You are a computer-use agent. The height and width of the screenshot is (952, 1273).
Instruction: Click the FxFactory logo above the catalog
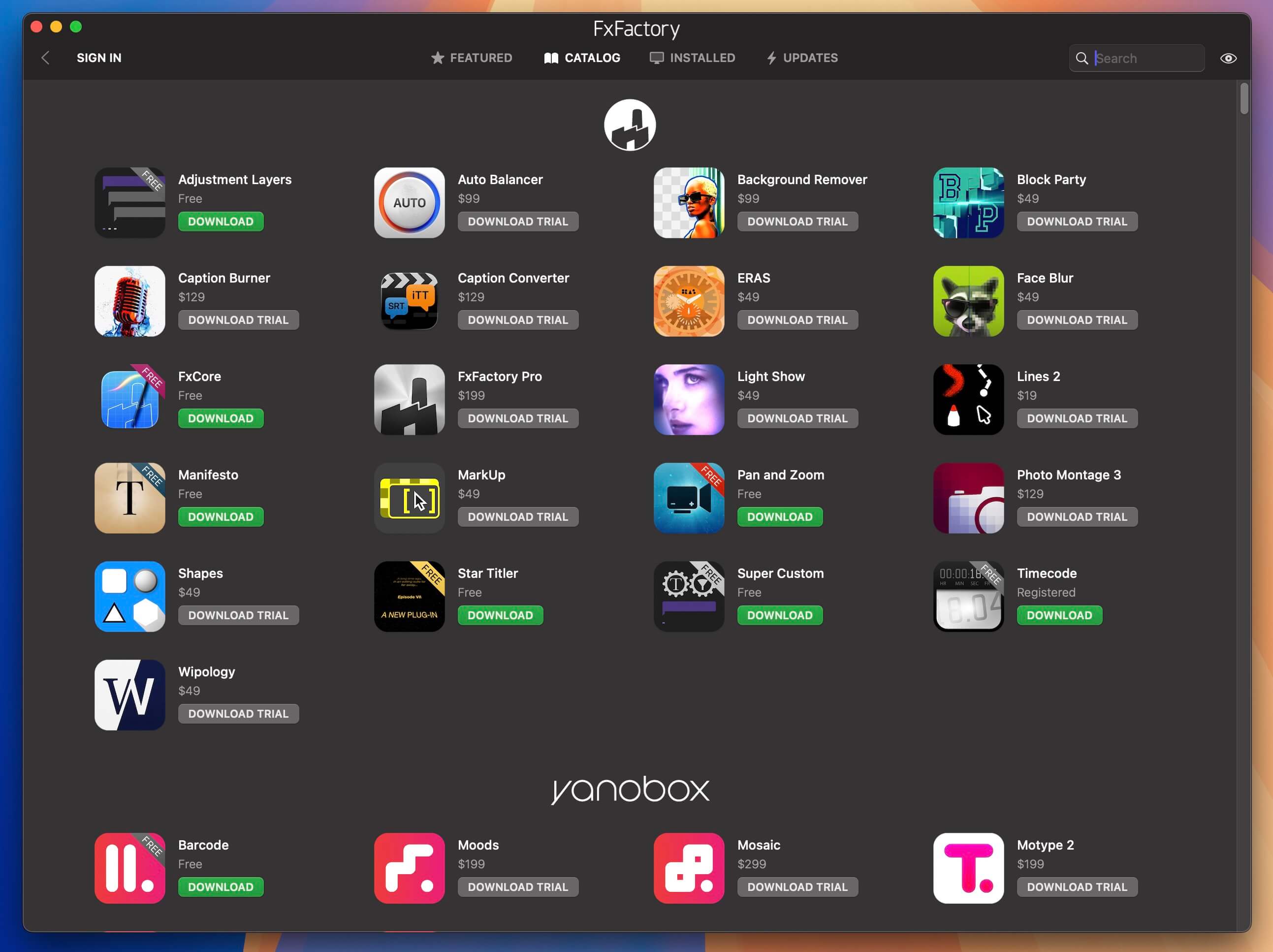[x=630, y=125]
